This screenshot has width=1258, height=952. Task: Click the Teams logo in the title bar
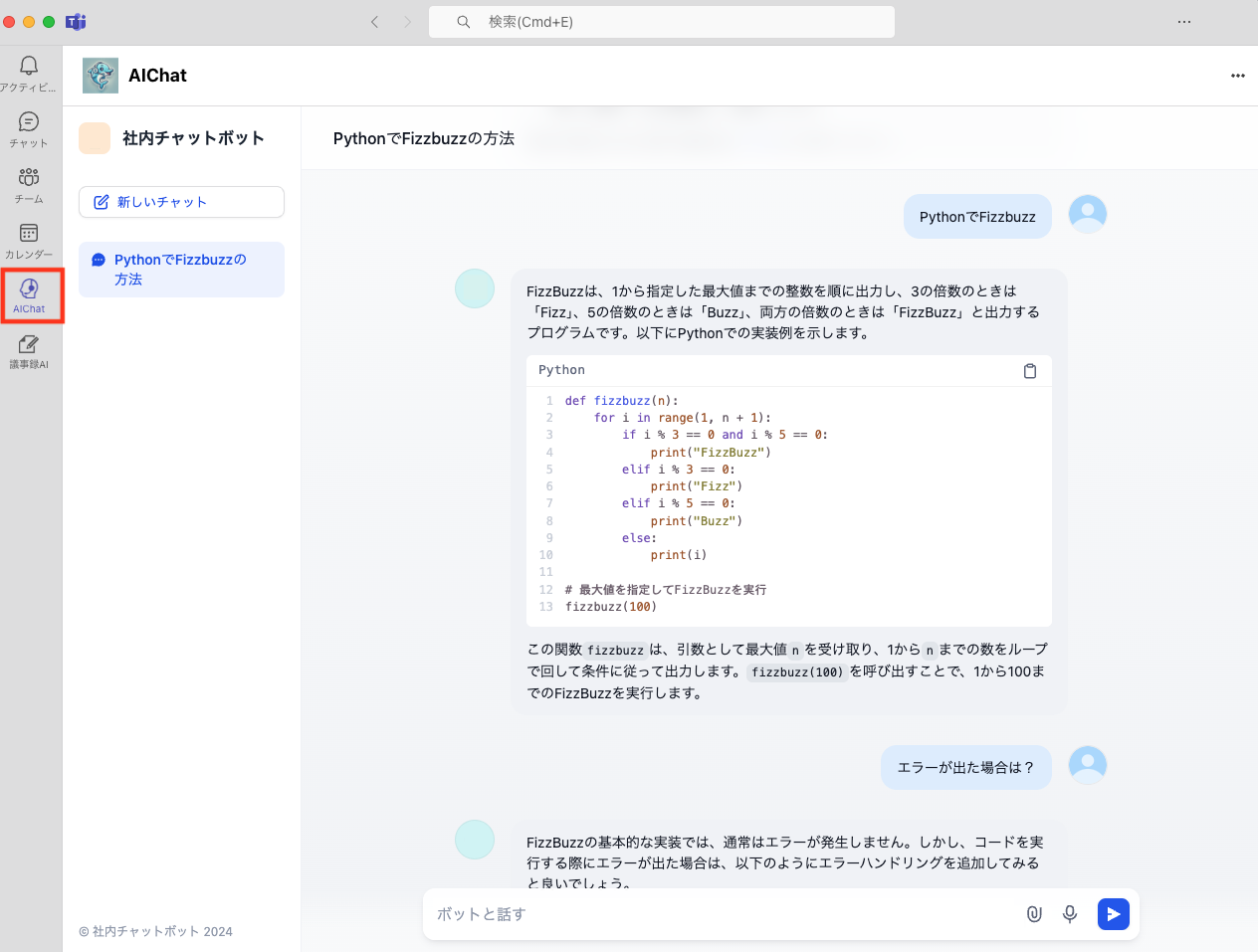point(76,22)
